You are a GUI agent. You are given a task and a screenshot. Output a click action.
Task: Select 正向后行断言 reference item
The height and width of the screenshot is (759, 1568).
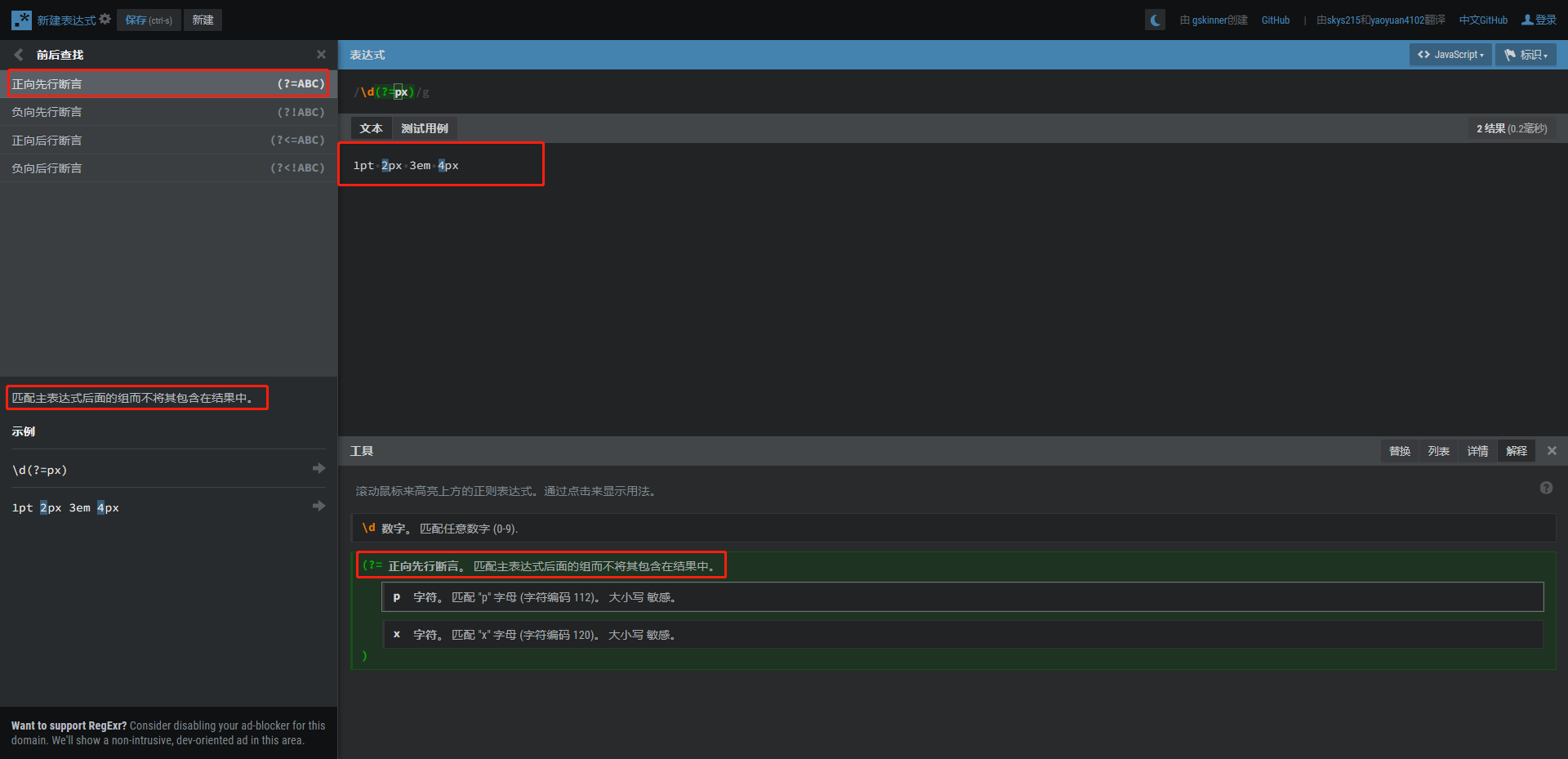pyautogui.click(x=168, y=140)
